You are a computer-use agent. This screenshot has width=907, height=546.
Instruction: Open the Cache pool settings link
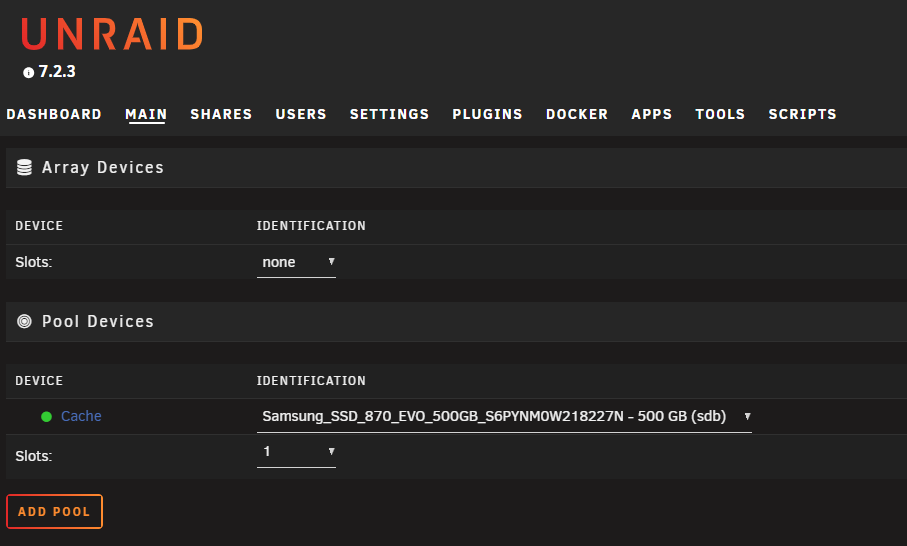tap(81, 416)
